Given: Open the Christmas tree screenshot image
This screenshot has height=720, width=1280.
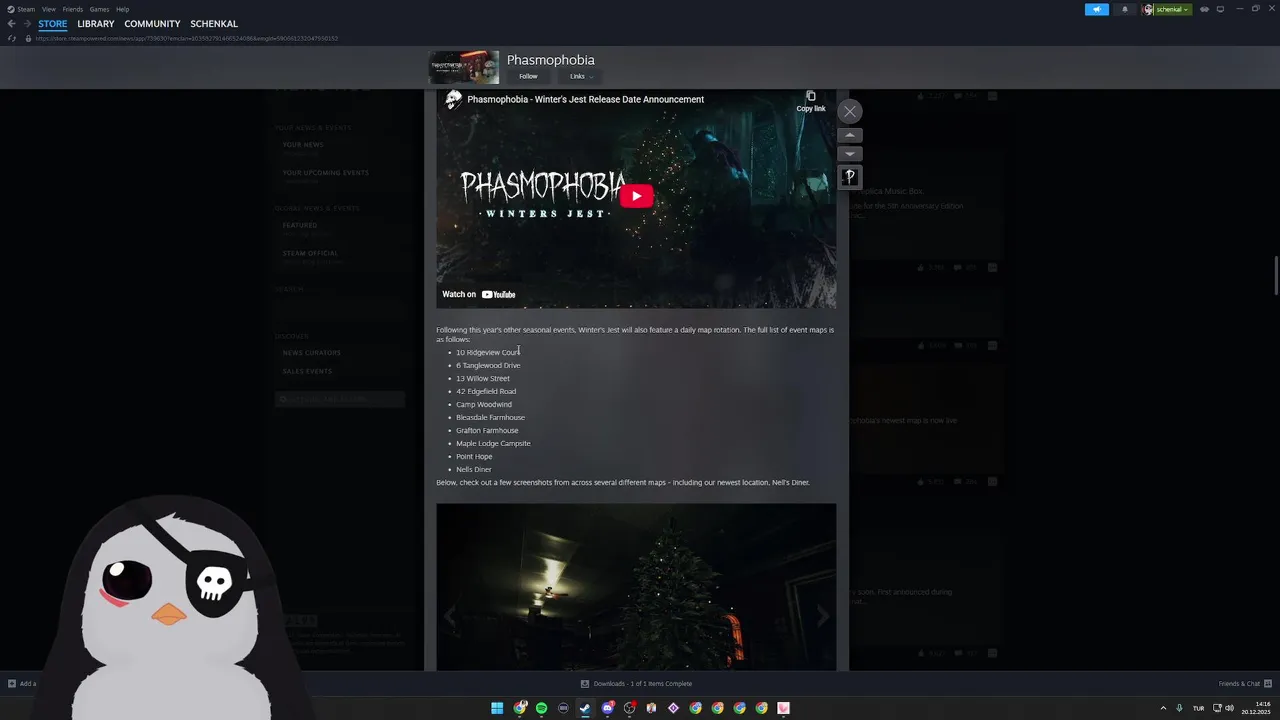Looking at the screenshot, I should [636, 587].
